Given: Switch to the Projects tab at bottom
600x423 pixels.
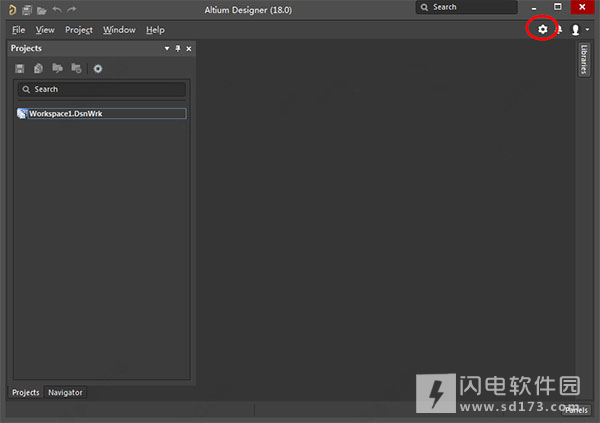Looking at the screenshot, I should [x=26, y=392].
